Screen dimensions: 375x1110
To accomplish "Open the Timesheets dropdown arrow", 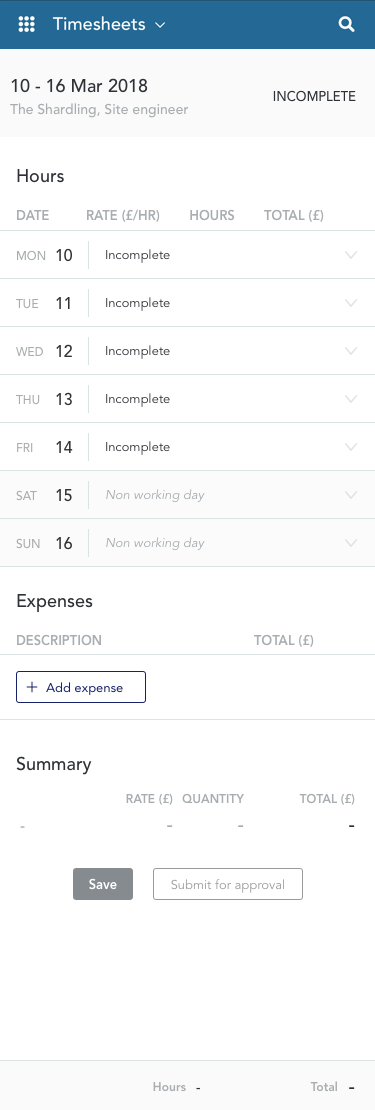I will click(160, 25).
